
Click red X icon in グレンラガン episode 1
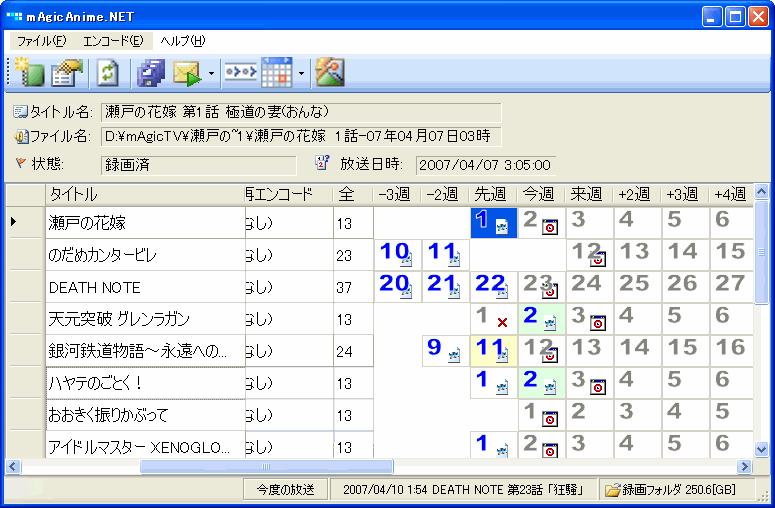coord(502,323)
